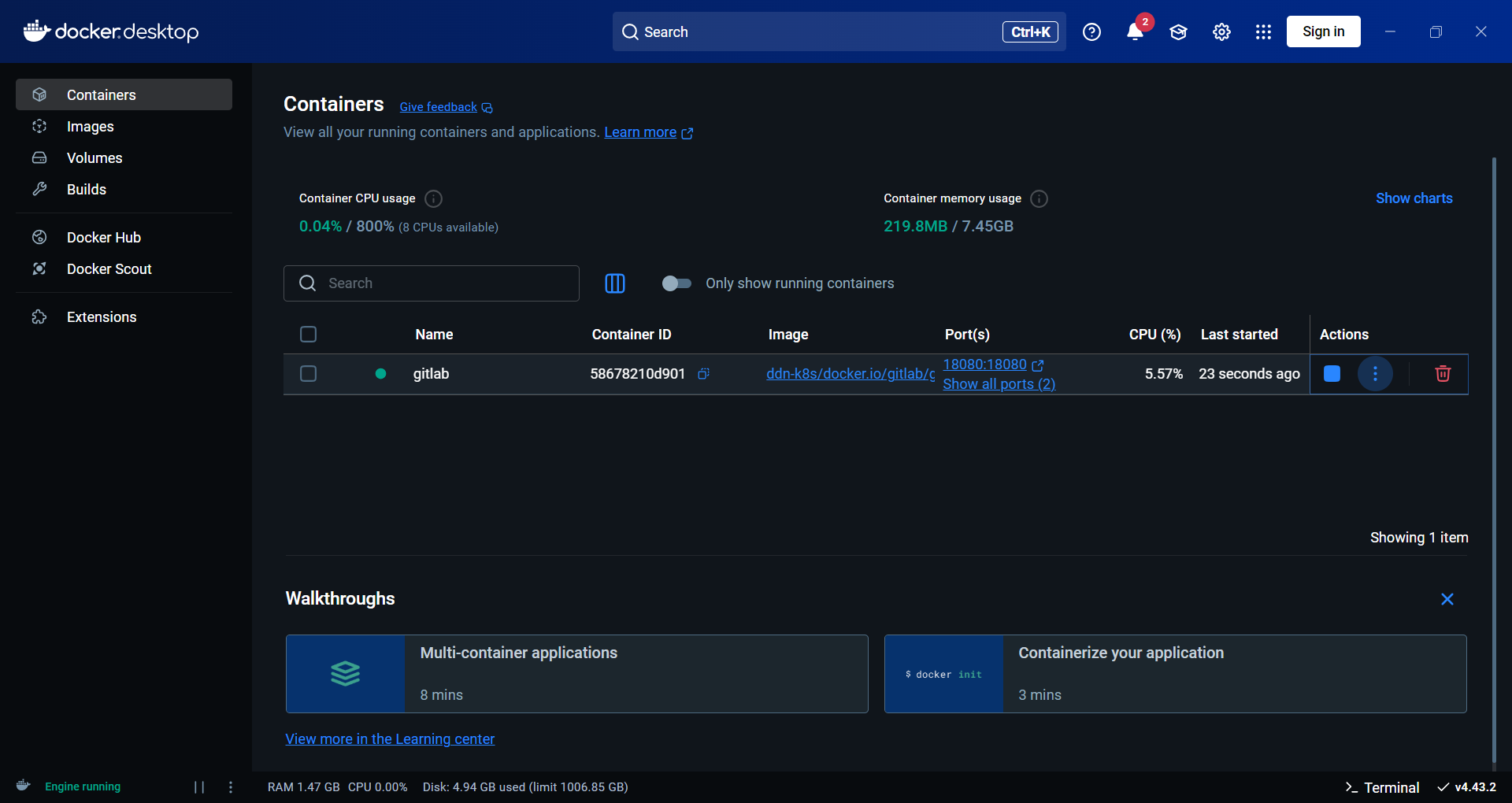Open the manage columns icon

[x=614, y=283]
